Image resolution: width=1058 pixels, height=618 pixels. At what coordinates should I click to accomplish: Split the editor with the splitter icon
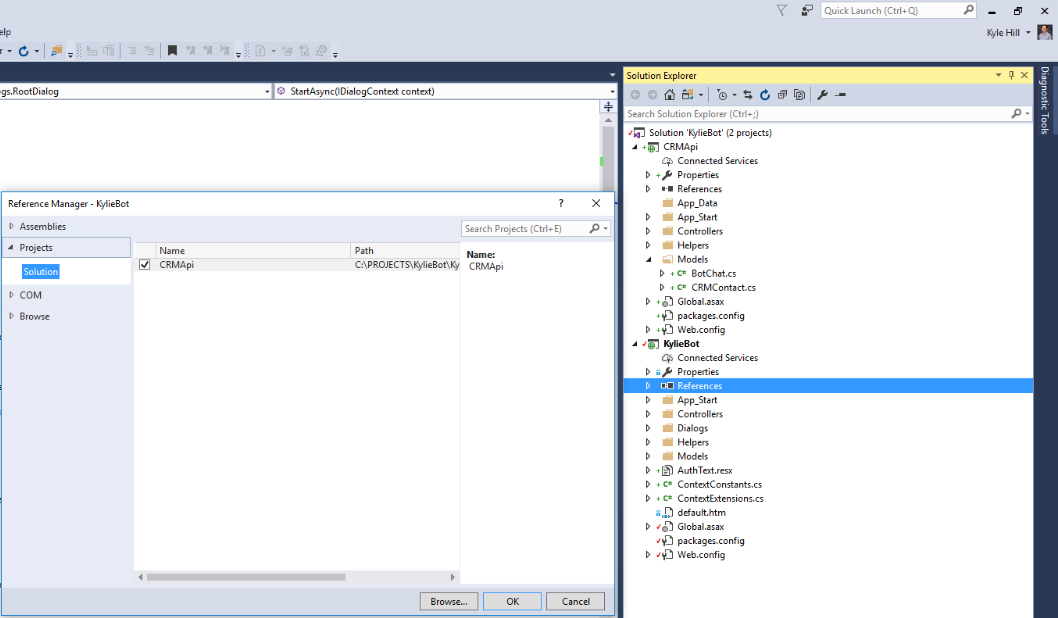pos(608,107)
